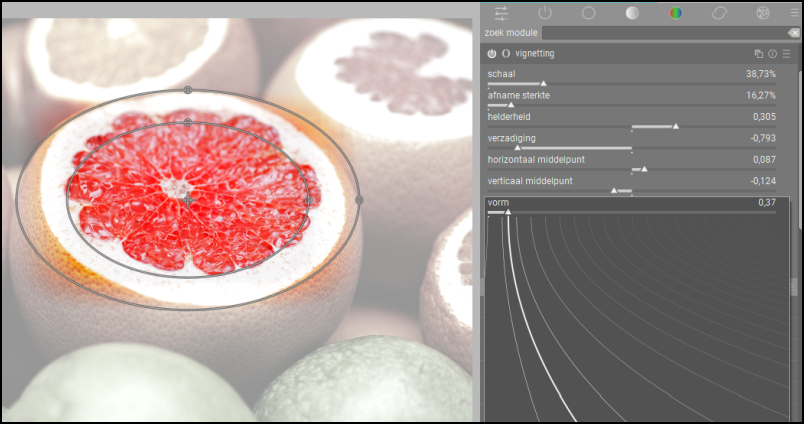The height and width of the screenshot is (424, 804).
Task: Adjust the verticaal middelpunt slider
Action: coord(632,191)
